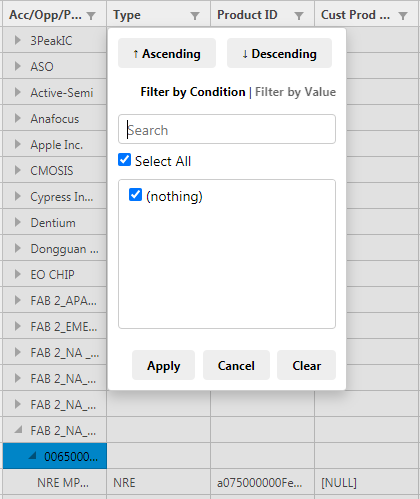Switch to Filter by Condition tab
This screenshot has height=499, width=420.
(193, 92)
